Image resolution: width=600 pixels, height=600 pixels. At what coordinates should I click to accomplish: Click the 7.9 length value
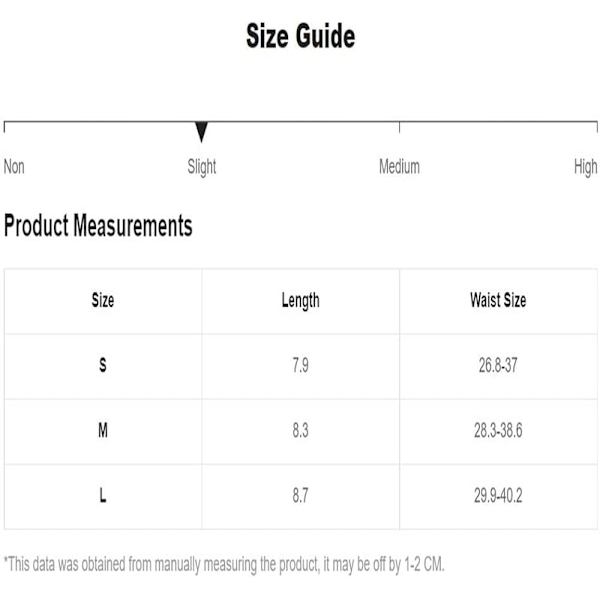point(300,365)
